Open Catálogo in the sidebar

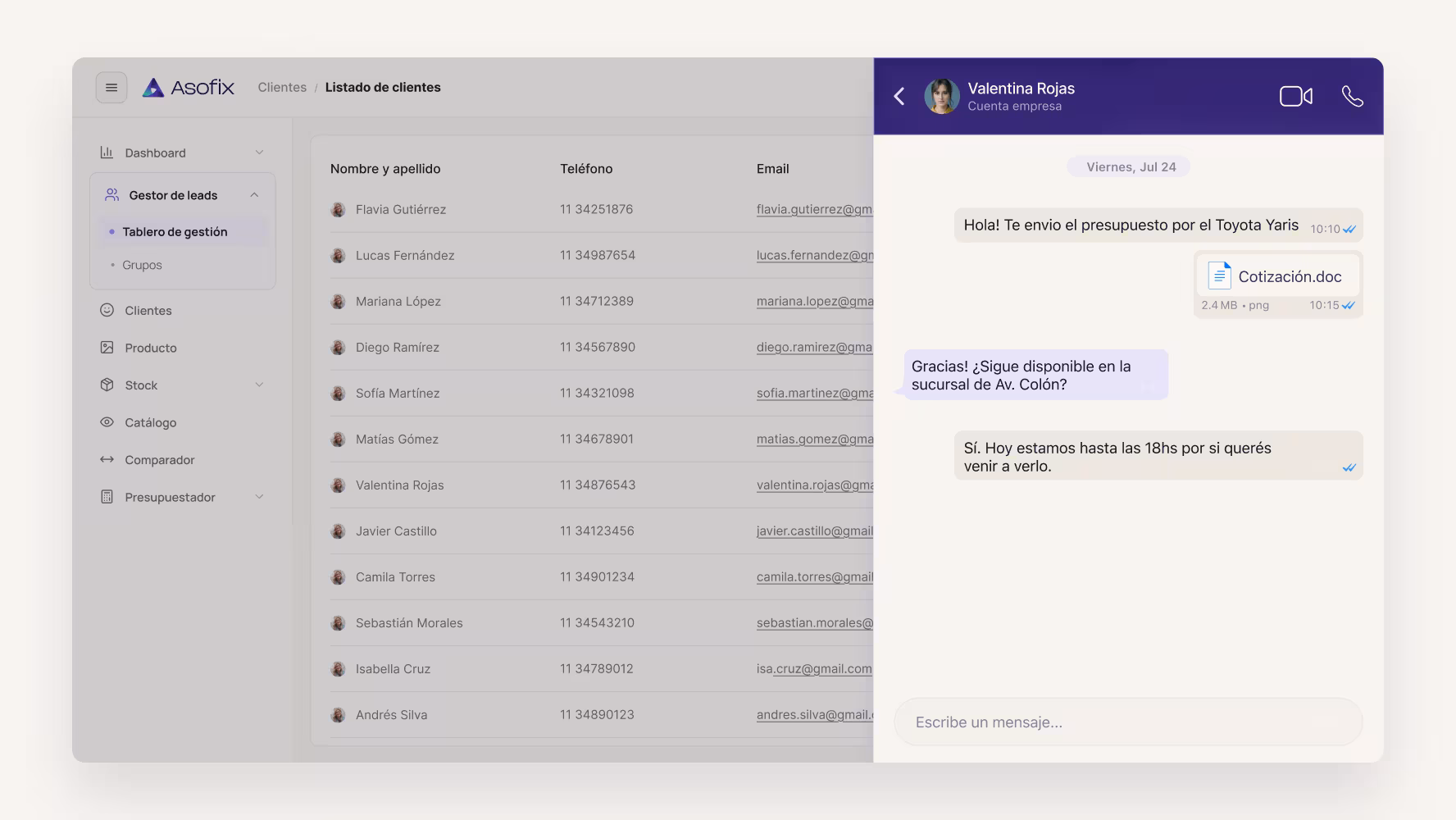[151, 422]
